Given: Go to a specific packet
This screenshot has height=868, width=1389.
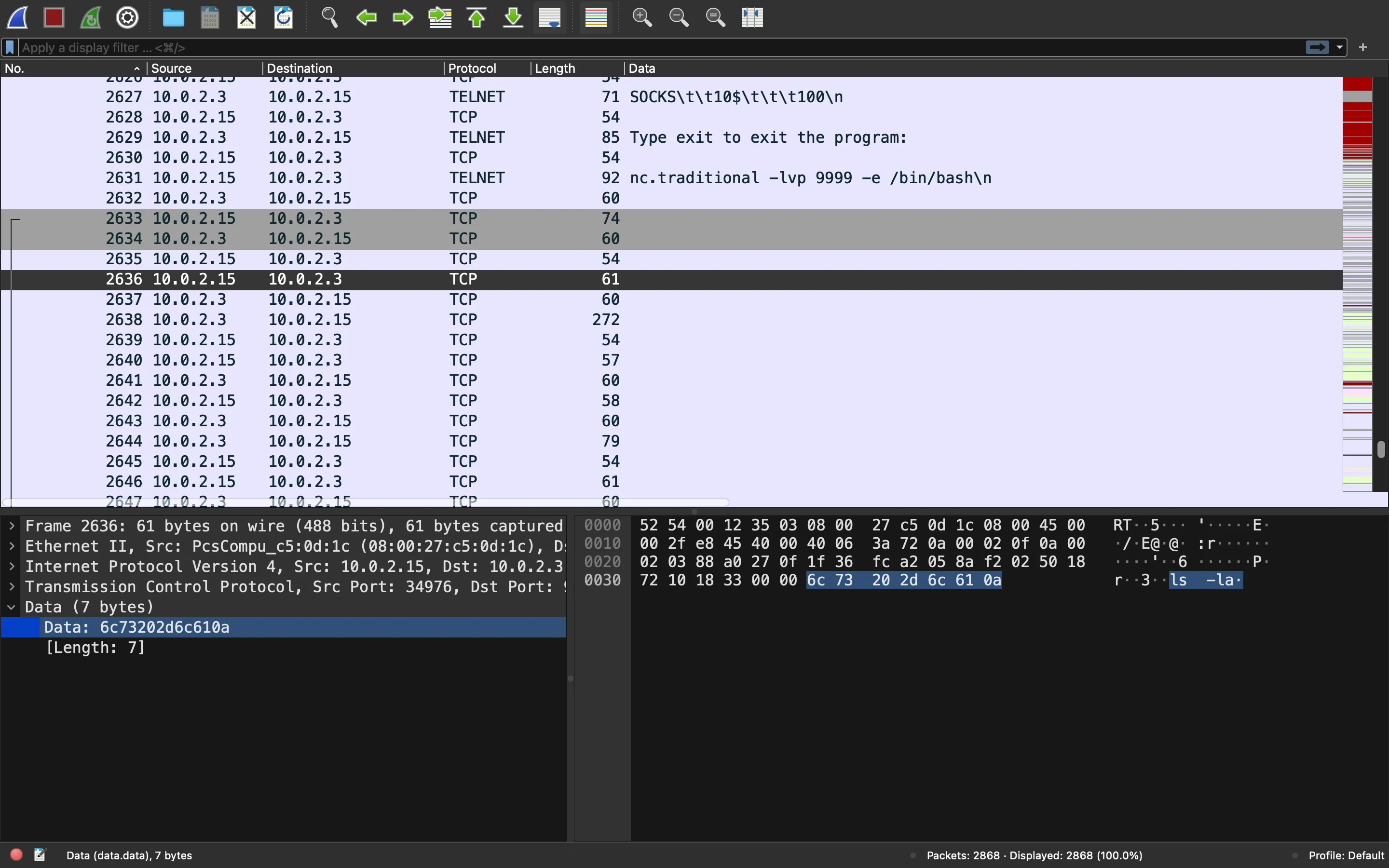Looking at the screenshot, I should [x=440, y=17].
